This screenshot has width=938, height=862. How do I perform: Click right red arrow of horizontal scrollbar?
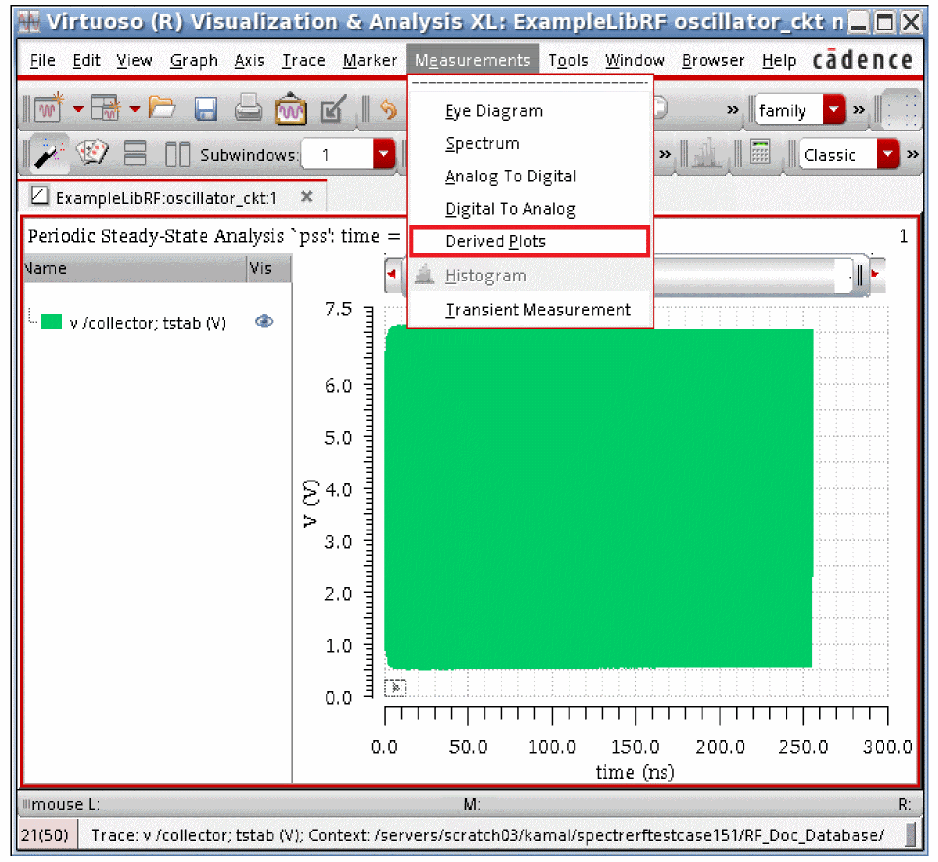[876, 274]
